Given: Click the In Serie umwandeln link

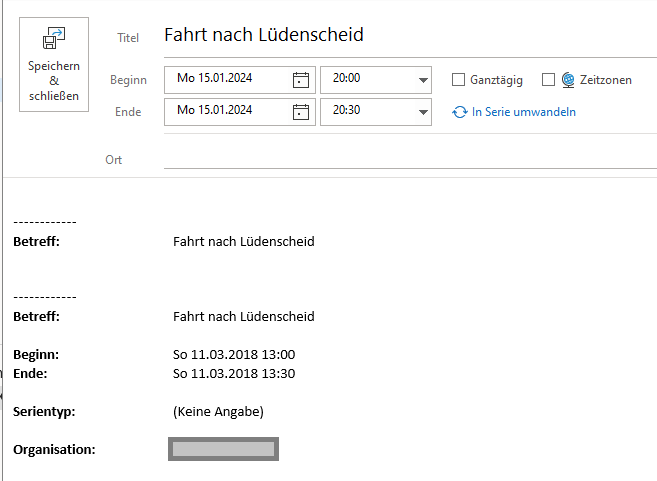Looking at the screenshot, I should pyautogui.click(x=523, y=112).
